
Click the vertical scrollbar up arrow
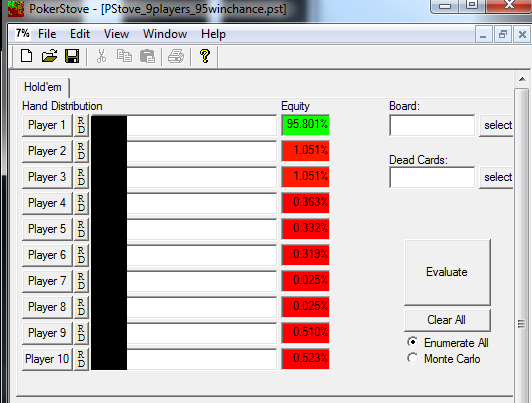[x=522, y=79]
